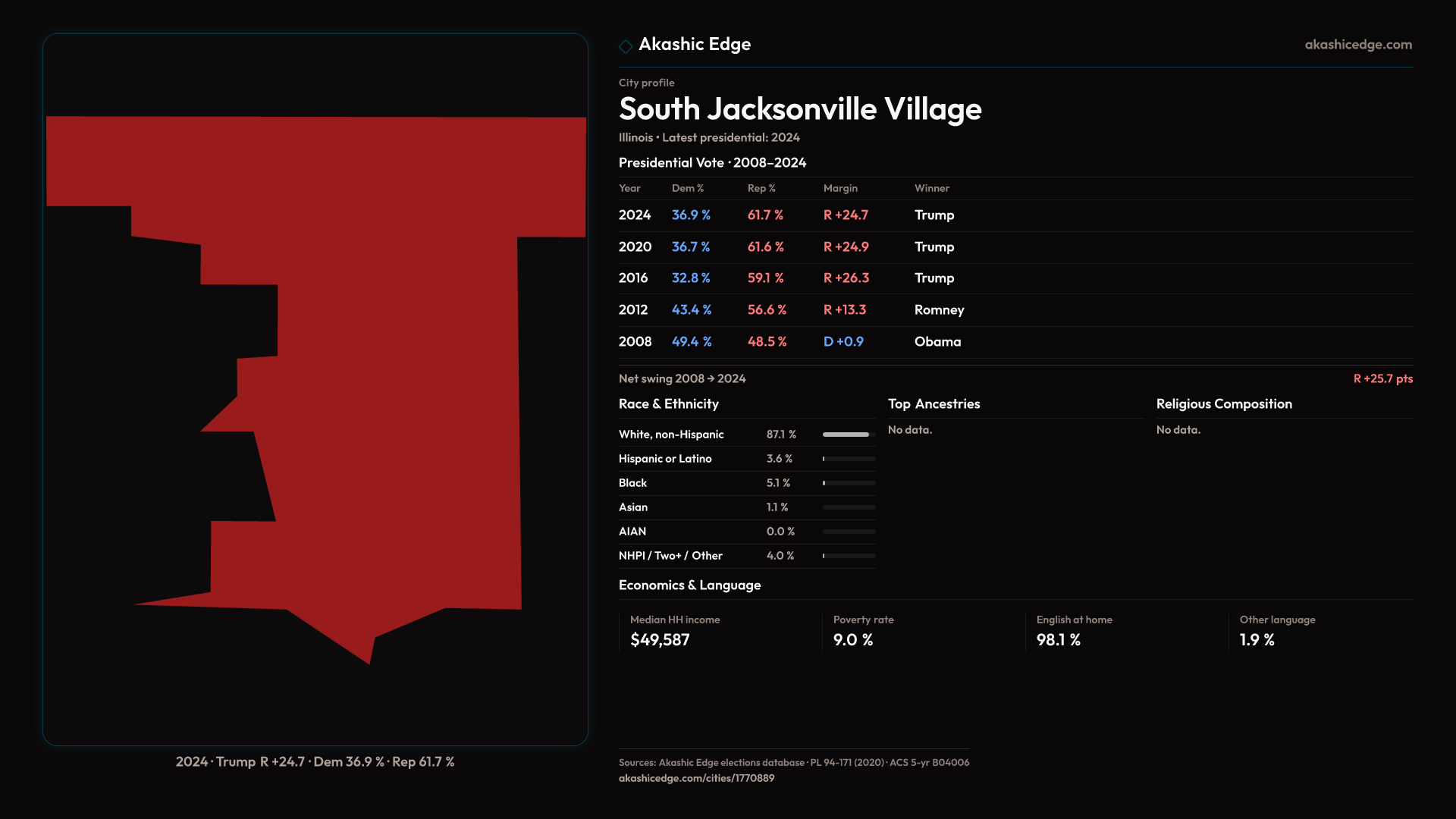1456x819 pixels.
Task: Click the Akashic Edge diamond logo icon
Action: (626, 46)
